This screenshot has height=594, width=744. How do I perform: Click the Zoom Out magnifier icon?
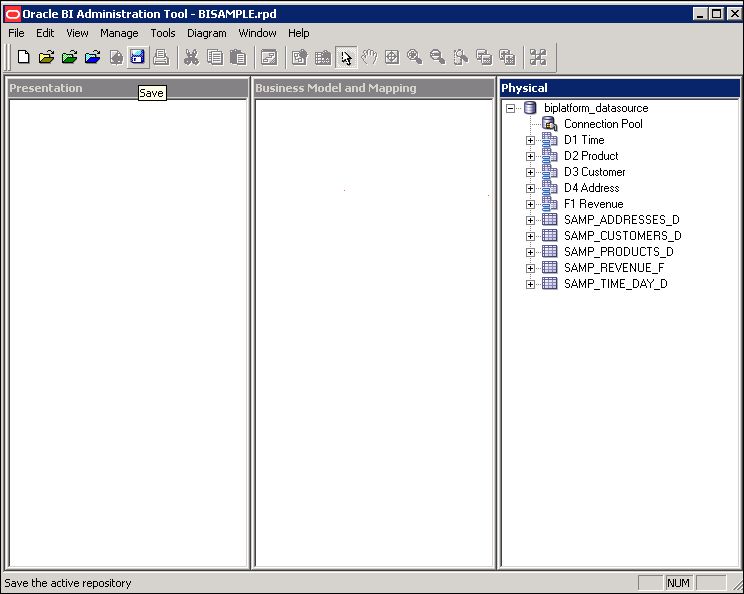pos(437,57)
